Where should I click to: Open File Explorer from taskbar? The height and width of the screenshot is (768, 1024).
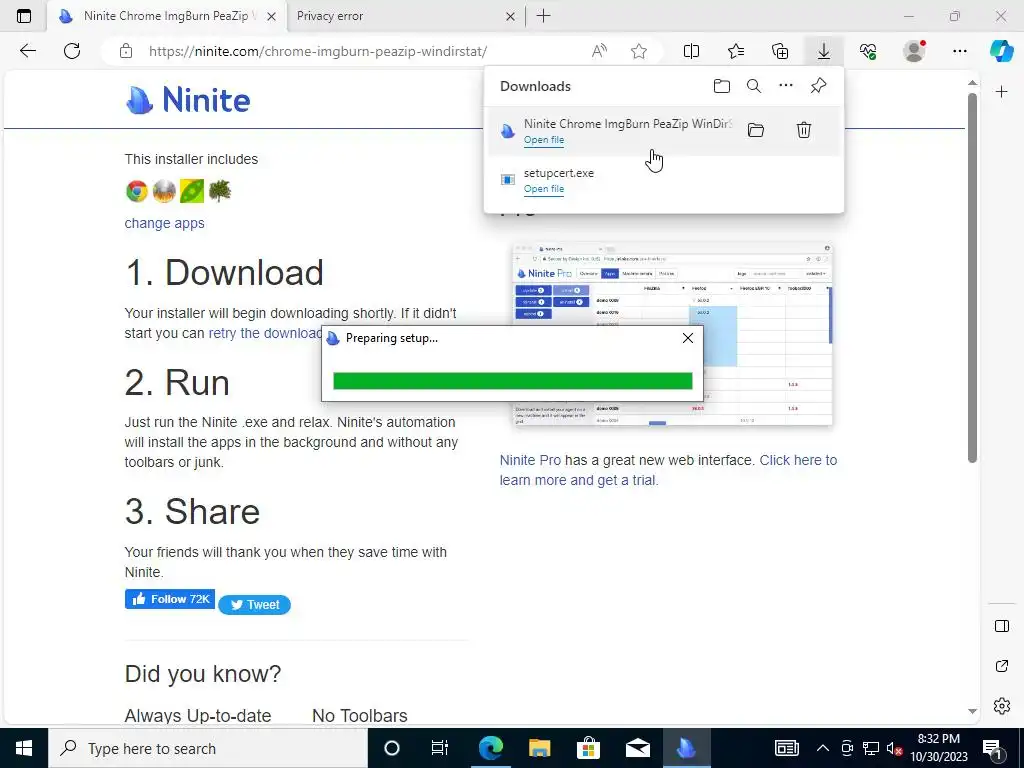click(539, 748)
